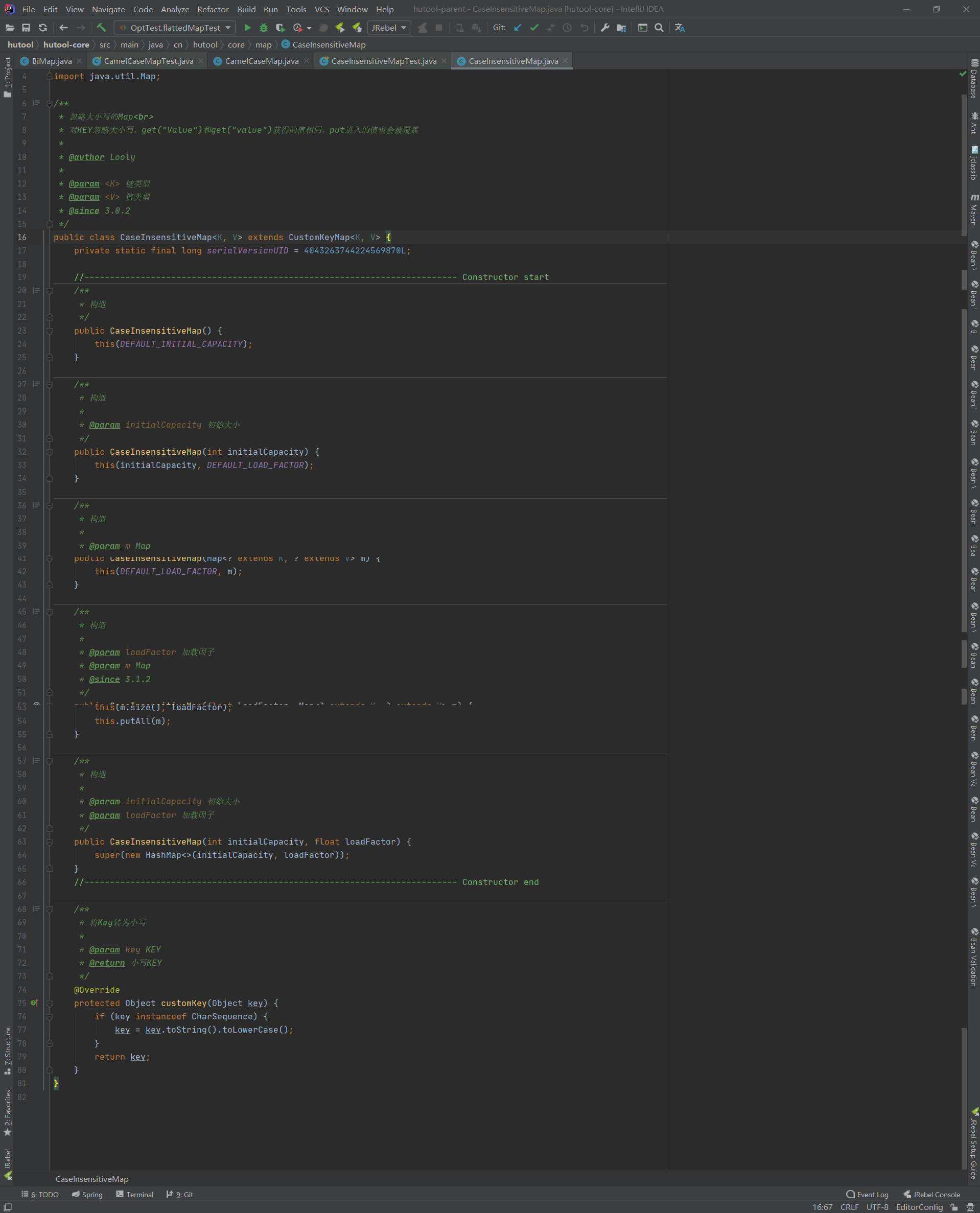Click the Run with JRebel rocket icon
The image size is (980, 1213).
pyautogui.click(x=340, y=28)
